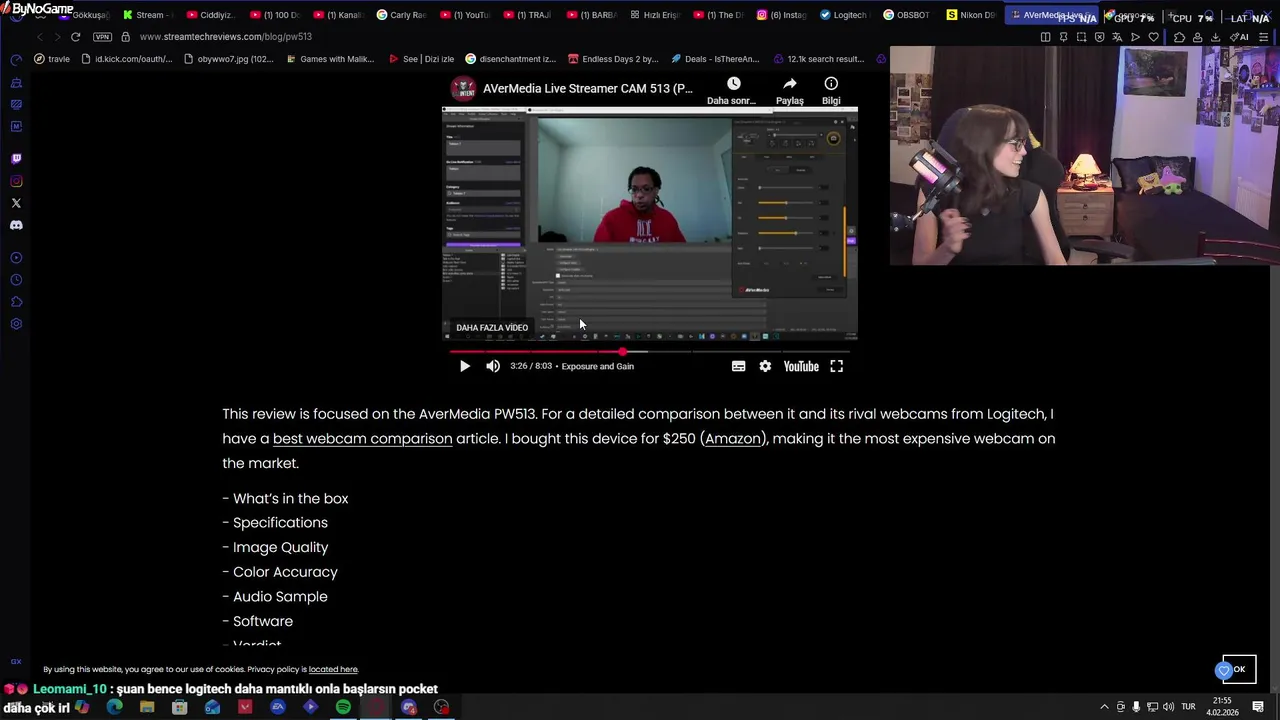The width and height of the screenshot is (1280, 720).
Task: Open video on YouTube via logo
Action: (x=801, y=366)
